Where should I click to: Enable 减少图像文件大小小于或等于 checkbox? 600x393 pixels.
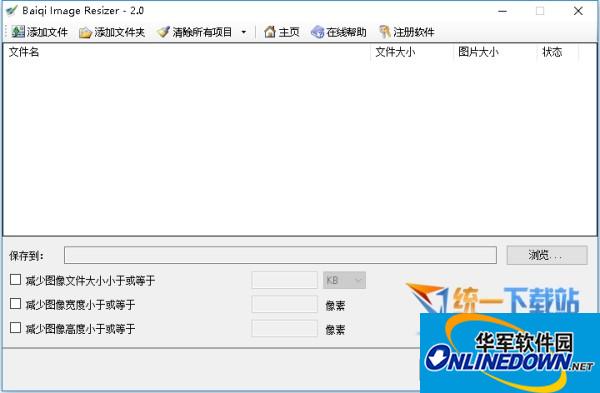(15, 279)
